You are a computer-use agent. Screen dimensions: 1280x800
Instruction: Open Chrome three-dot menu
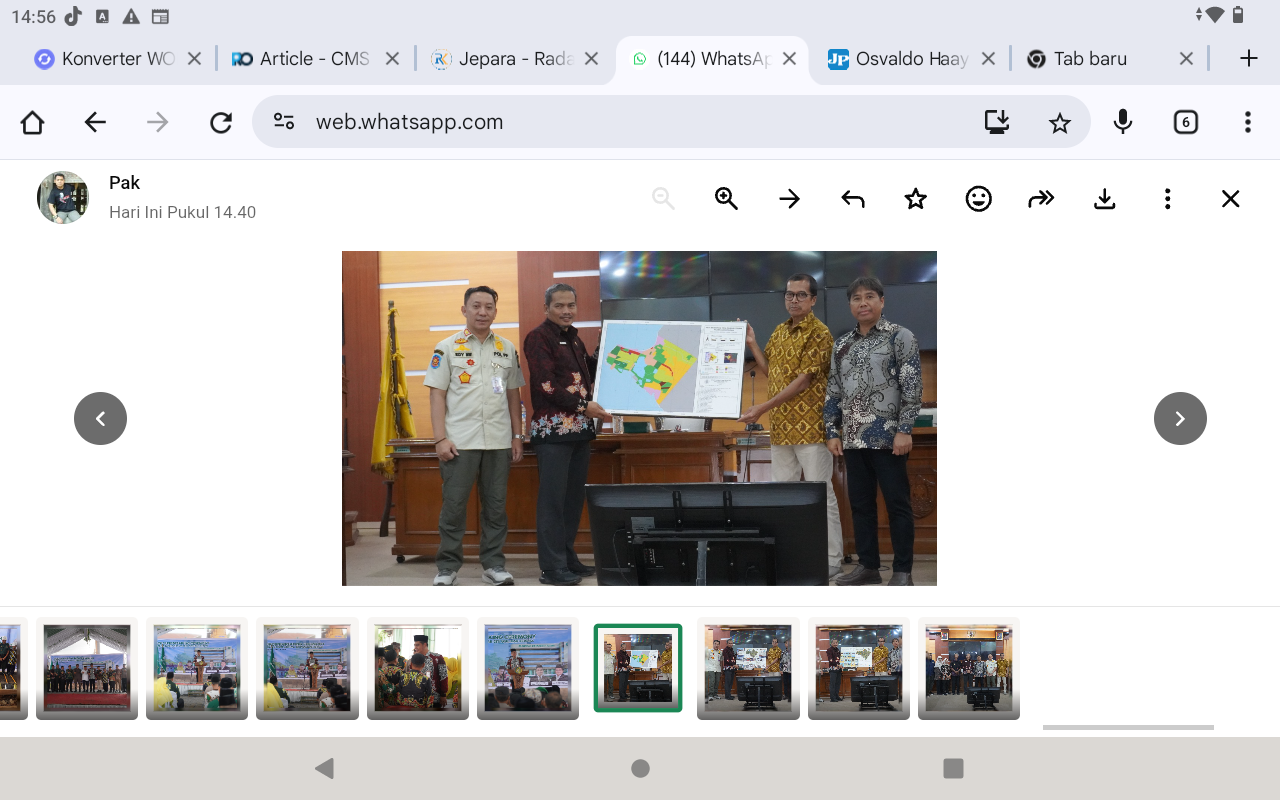1247,122
